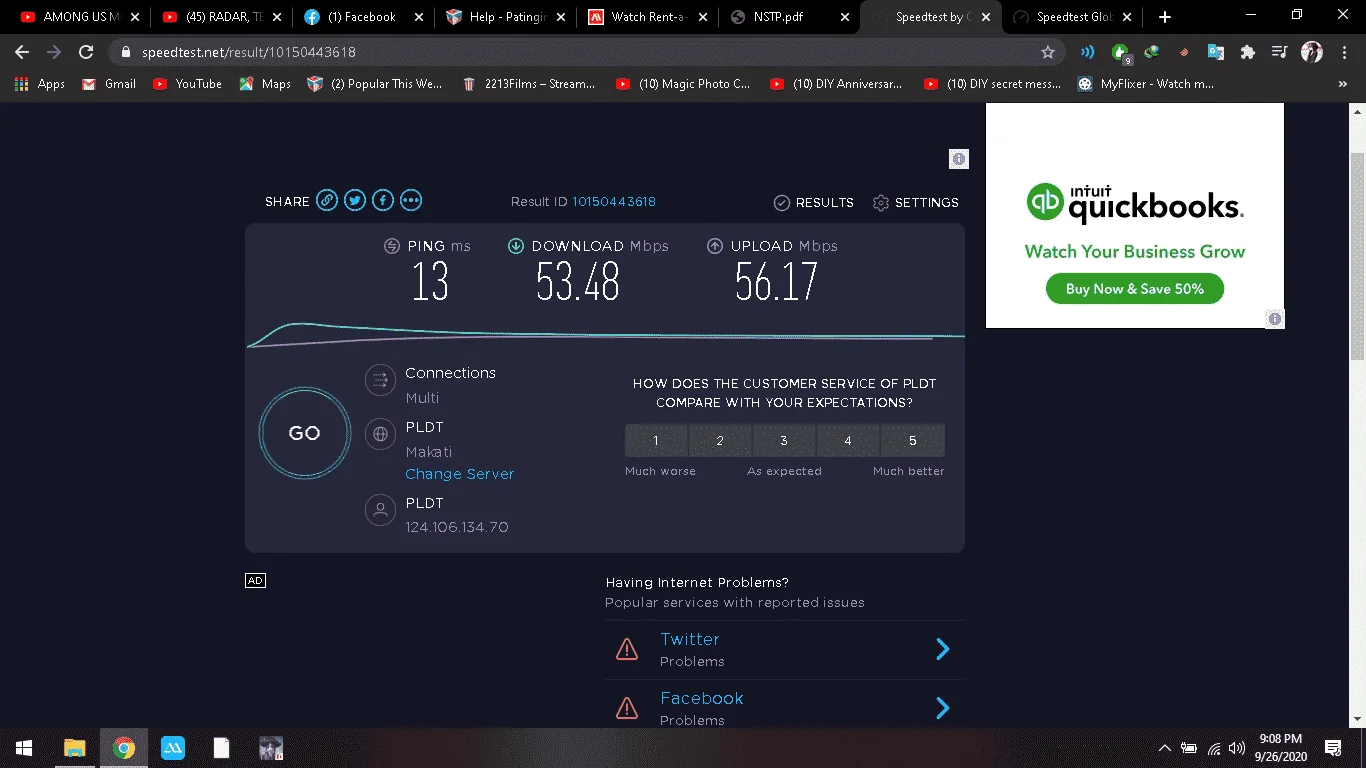Click the PLDT server globe icon
Viewport: 1366px width, 768px height.
pos(380,434)
